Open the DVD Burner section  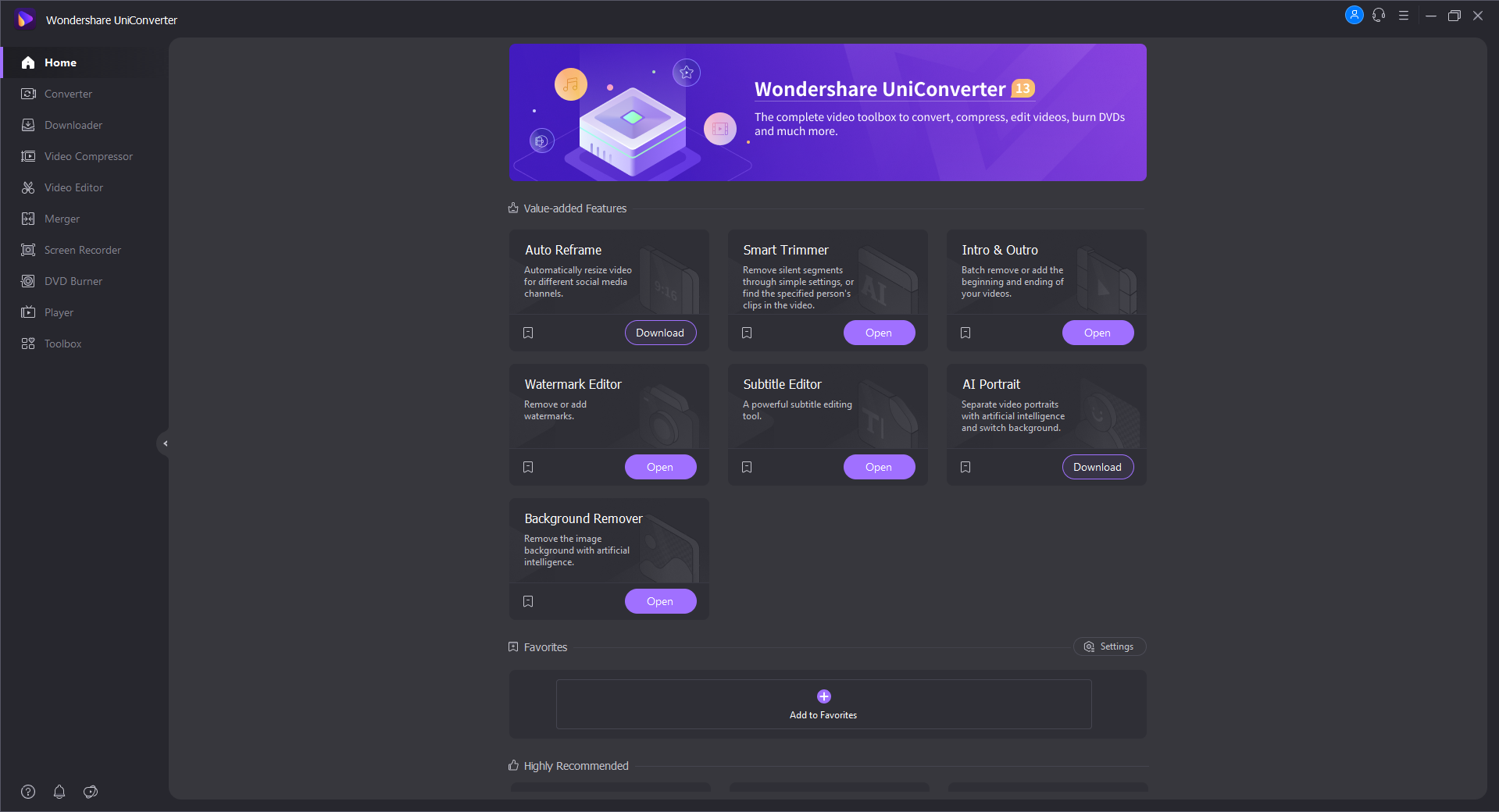coord(84,281)
